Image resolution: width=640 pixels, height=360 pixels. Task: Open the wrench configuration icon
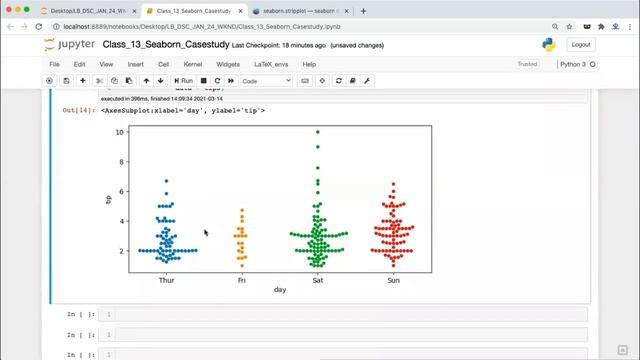point(367,81)
